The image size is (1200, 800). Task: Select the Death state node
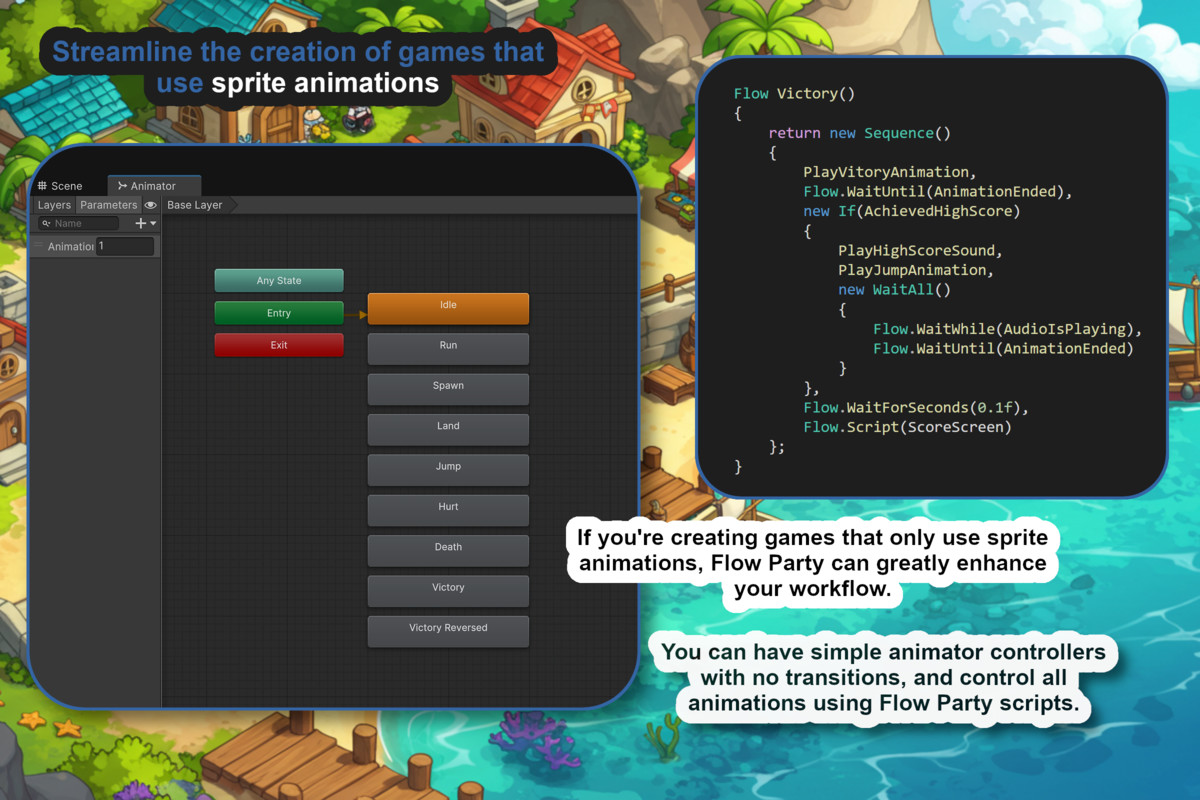[x=448, y=551]
